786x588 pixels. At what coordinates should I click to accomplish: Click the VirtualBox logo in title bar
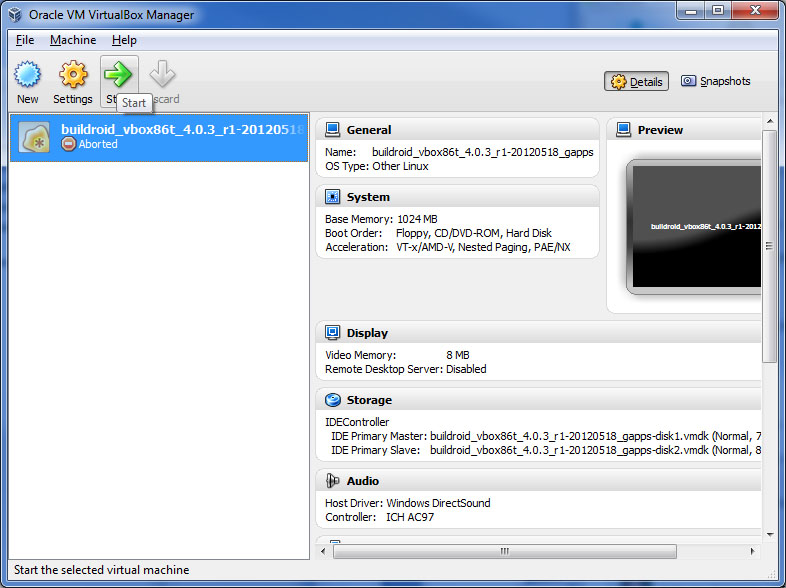(16, 15)
